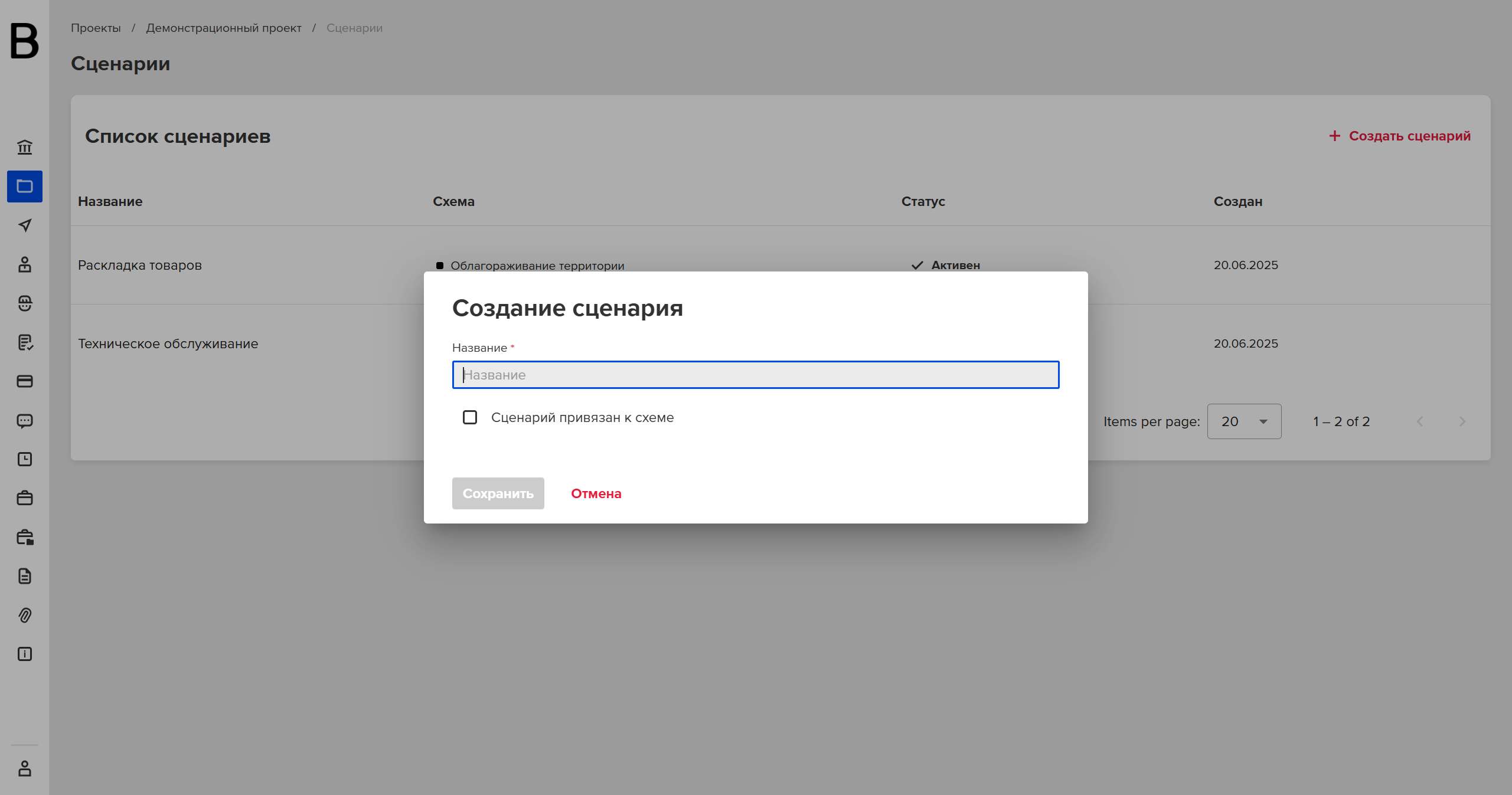Open the document page sidebar icon
1512x795 pixels.
[x=25, y=576]
